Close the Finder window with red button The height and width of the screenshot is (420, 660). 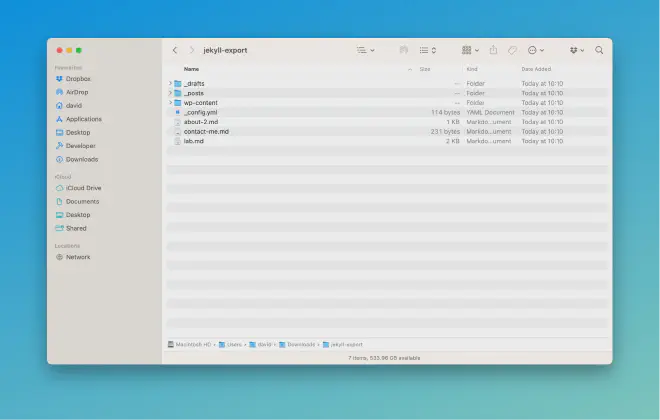tap(59, 50)
